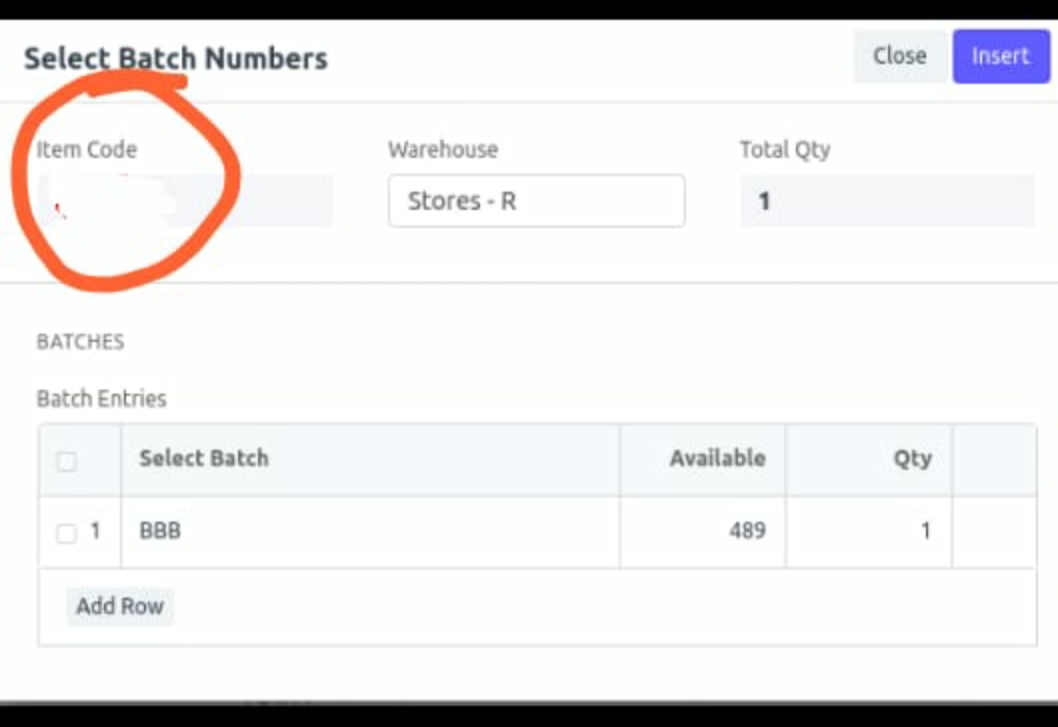Click the row number 1 index

click(95, 531)
